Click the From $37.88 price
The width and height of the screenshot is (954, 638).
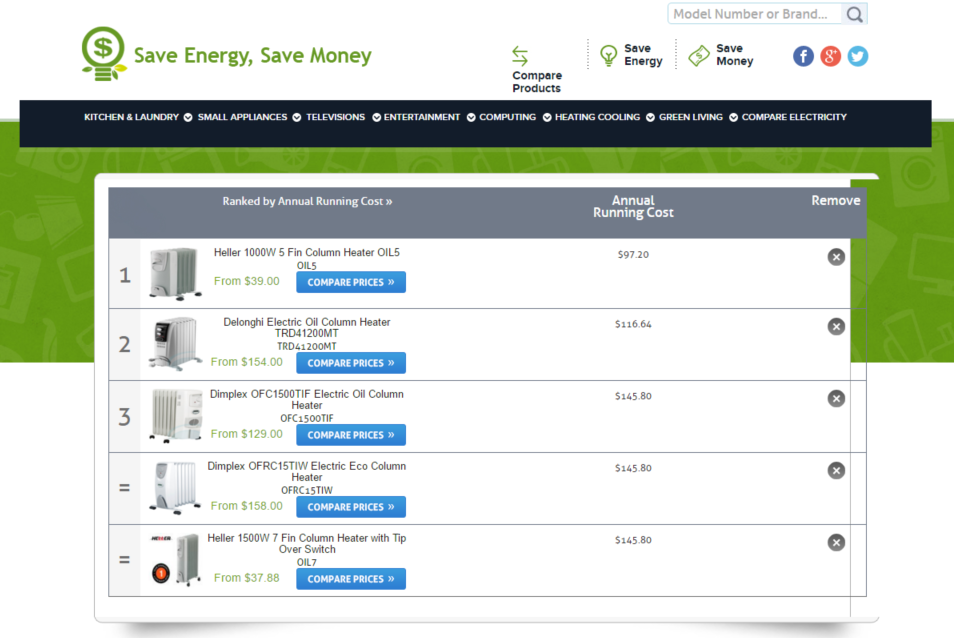(x=246, y=578)
